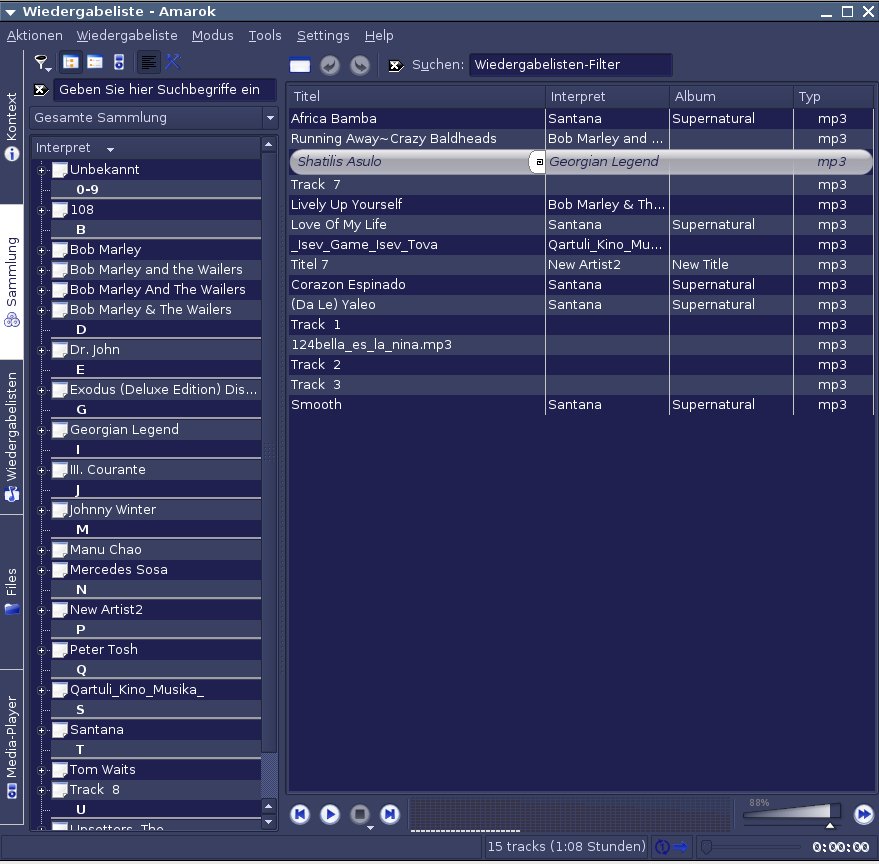This screenshot has height=864, width=879.
Task: Open the Settings menu
Action: (x=323, y=36)
